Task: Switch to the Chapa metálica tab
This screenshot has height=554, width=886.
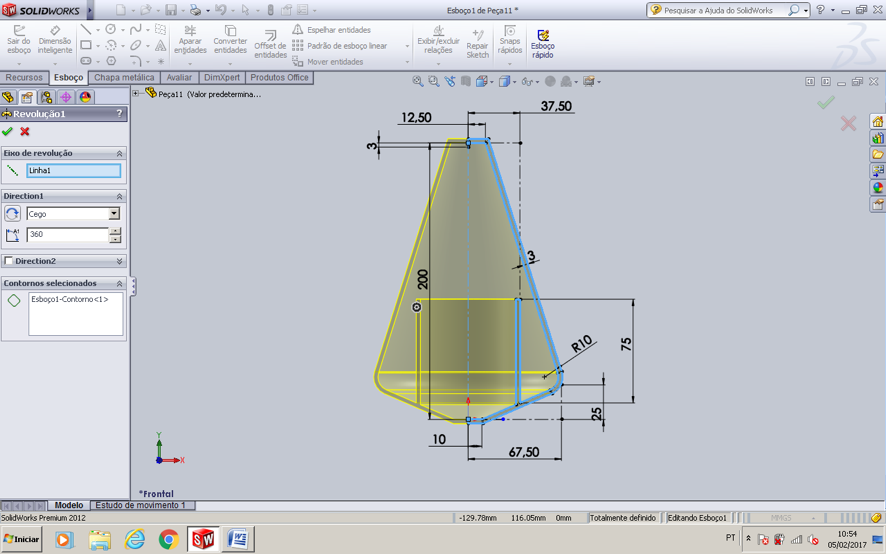Action: tap(124, 77)
